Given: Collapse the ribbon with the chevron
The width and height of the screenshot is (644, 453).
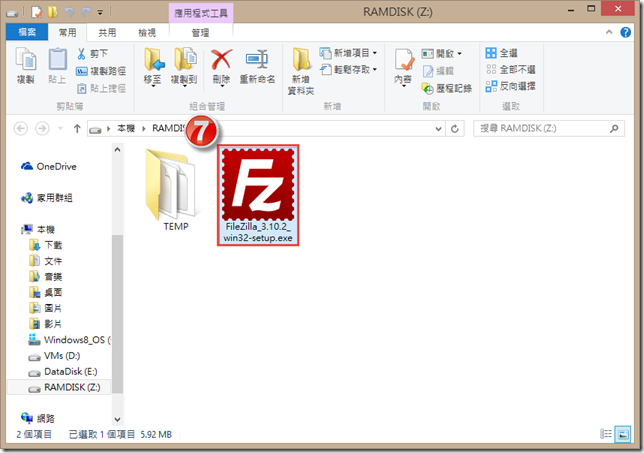Looking at the screenshot, I should tap(609, 32).
